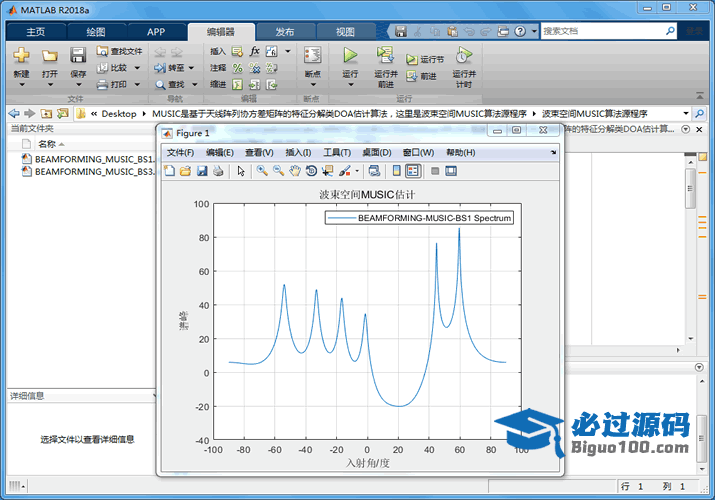This screenshot has width=715, height=500.
Task: Switch to the 绘图 ribbon tab
Action: coord(96,31)
